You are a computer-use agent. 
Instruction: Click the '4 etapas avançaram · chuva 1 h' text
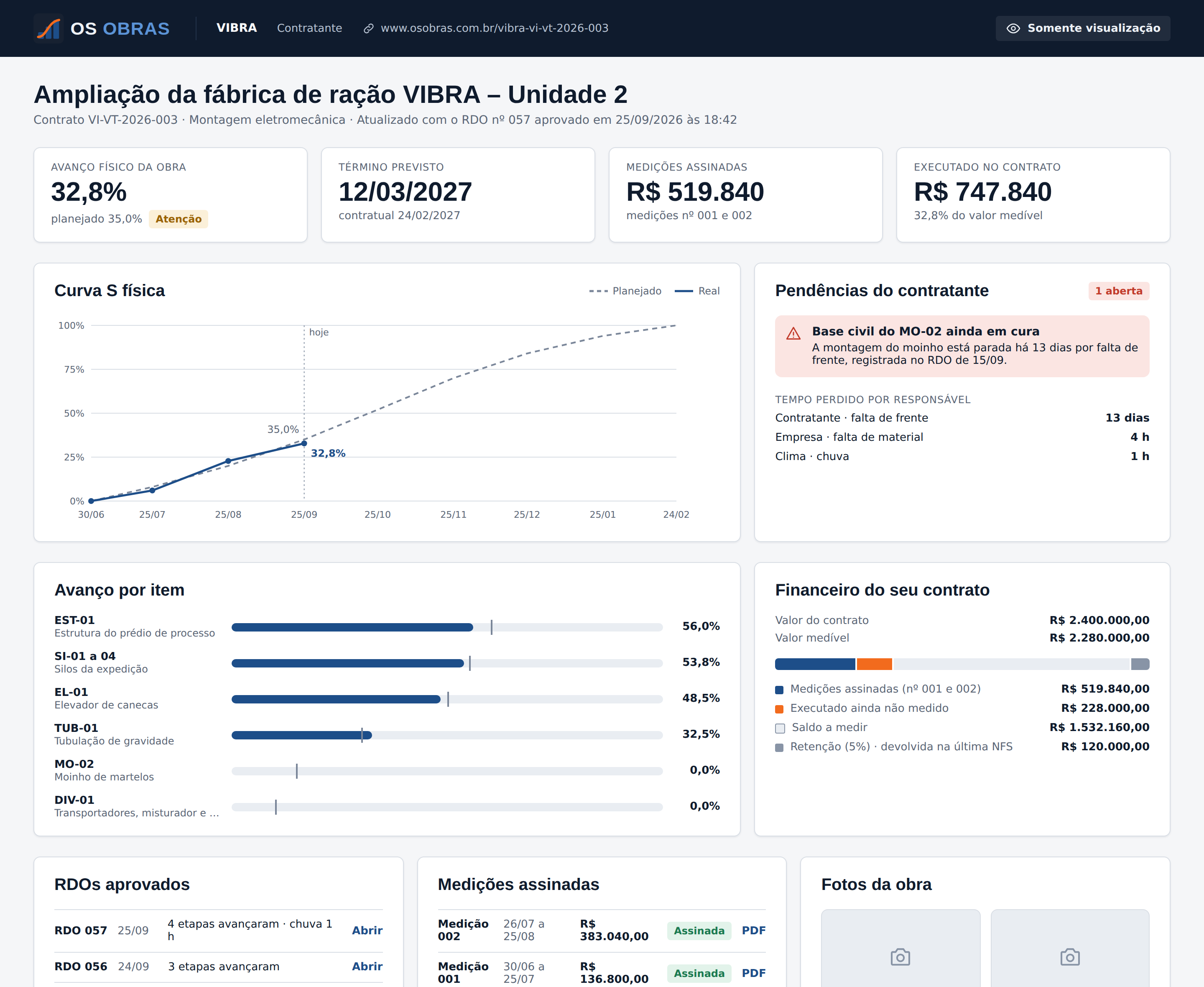pyautogui.click(x=250, y=930)
